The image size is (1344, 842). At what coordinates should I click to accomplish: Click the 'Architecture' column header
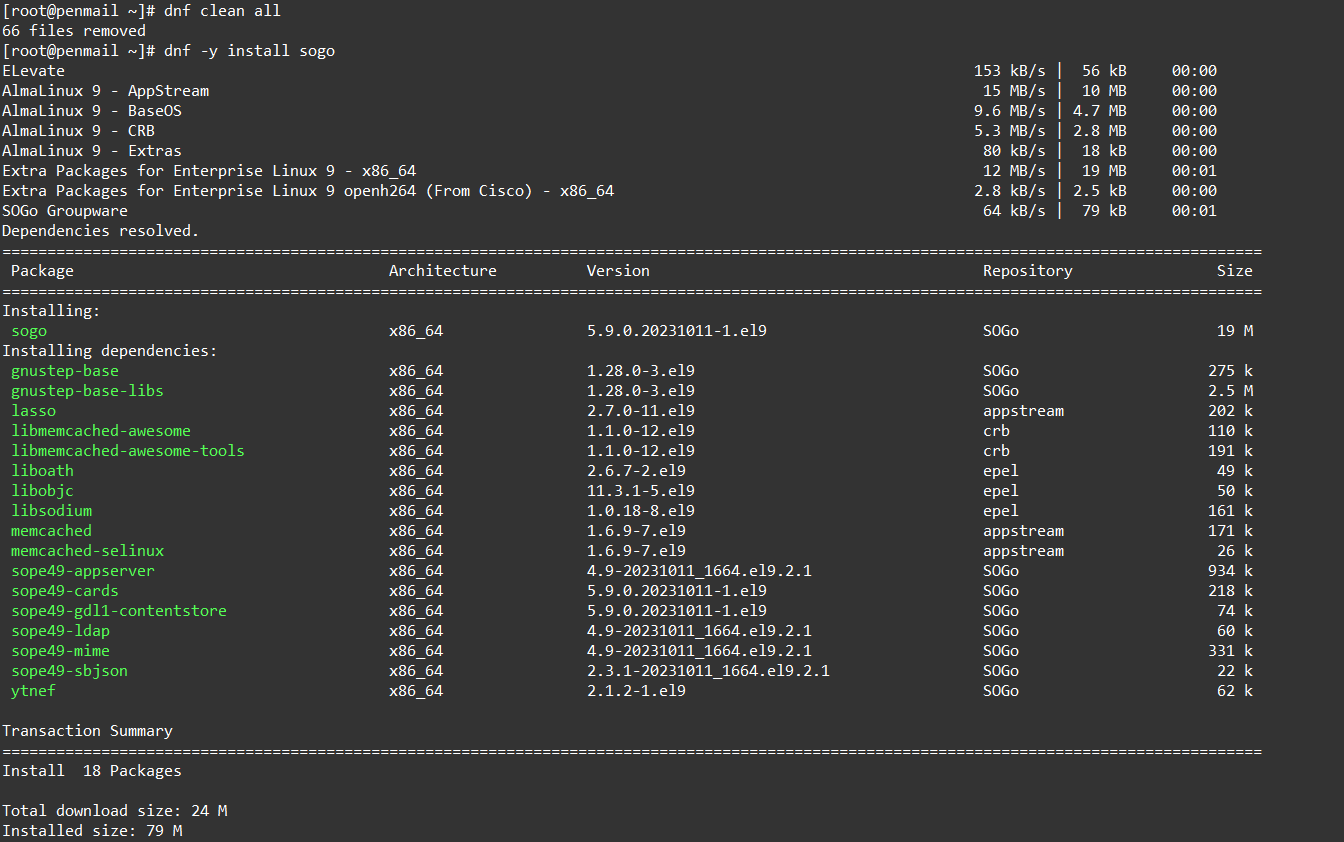(442, 271)
